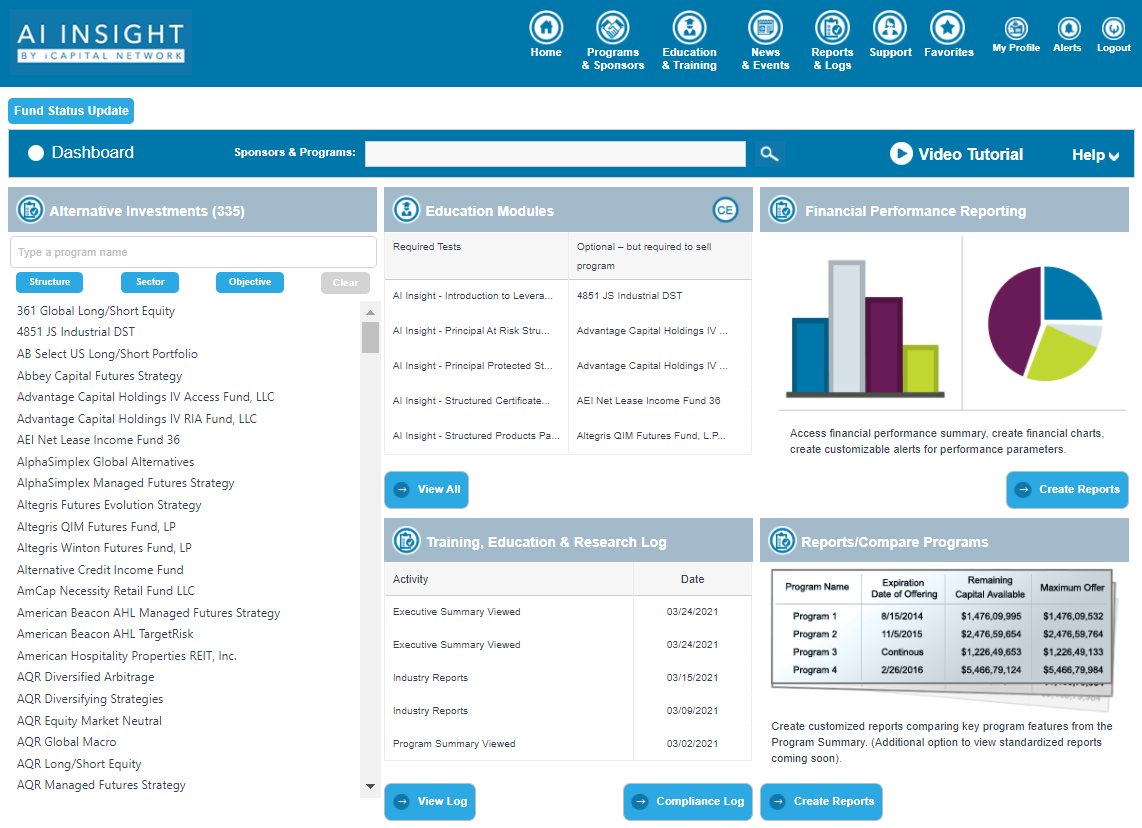The height and width of the screenshot is (828, 1142).
Task: Click Program Summary Viewed log entry
Action: pos(454,744)
